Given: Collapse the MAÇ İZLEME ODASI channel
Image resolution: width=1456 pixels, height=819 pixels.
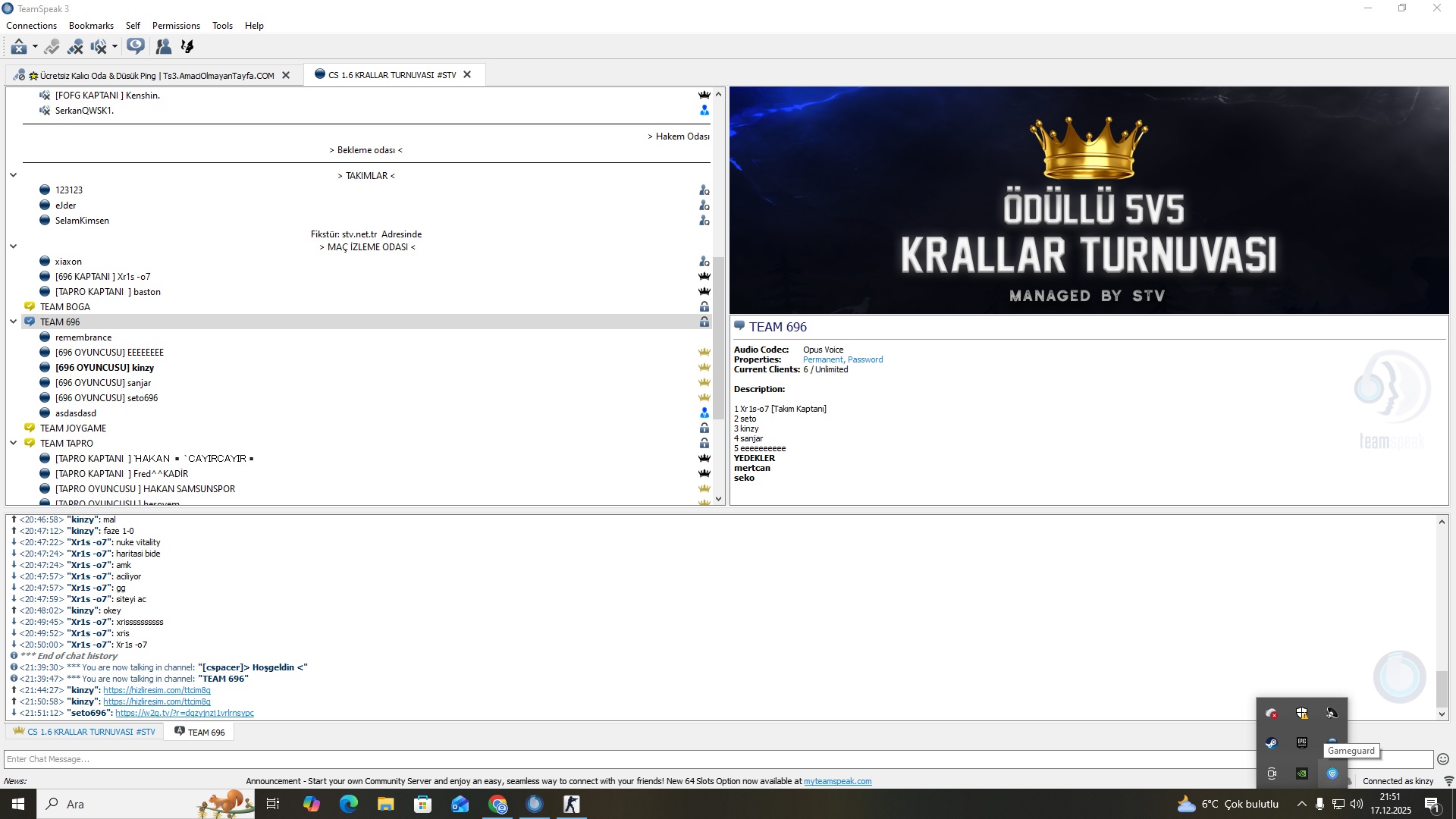Looking at the screenshot, I should tap(13, 246).
